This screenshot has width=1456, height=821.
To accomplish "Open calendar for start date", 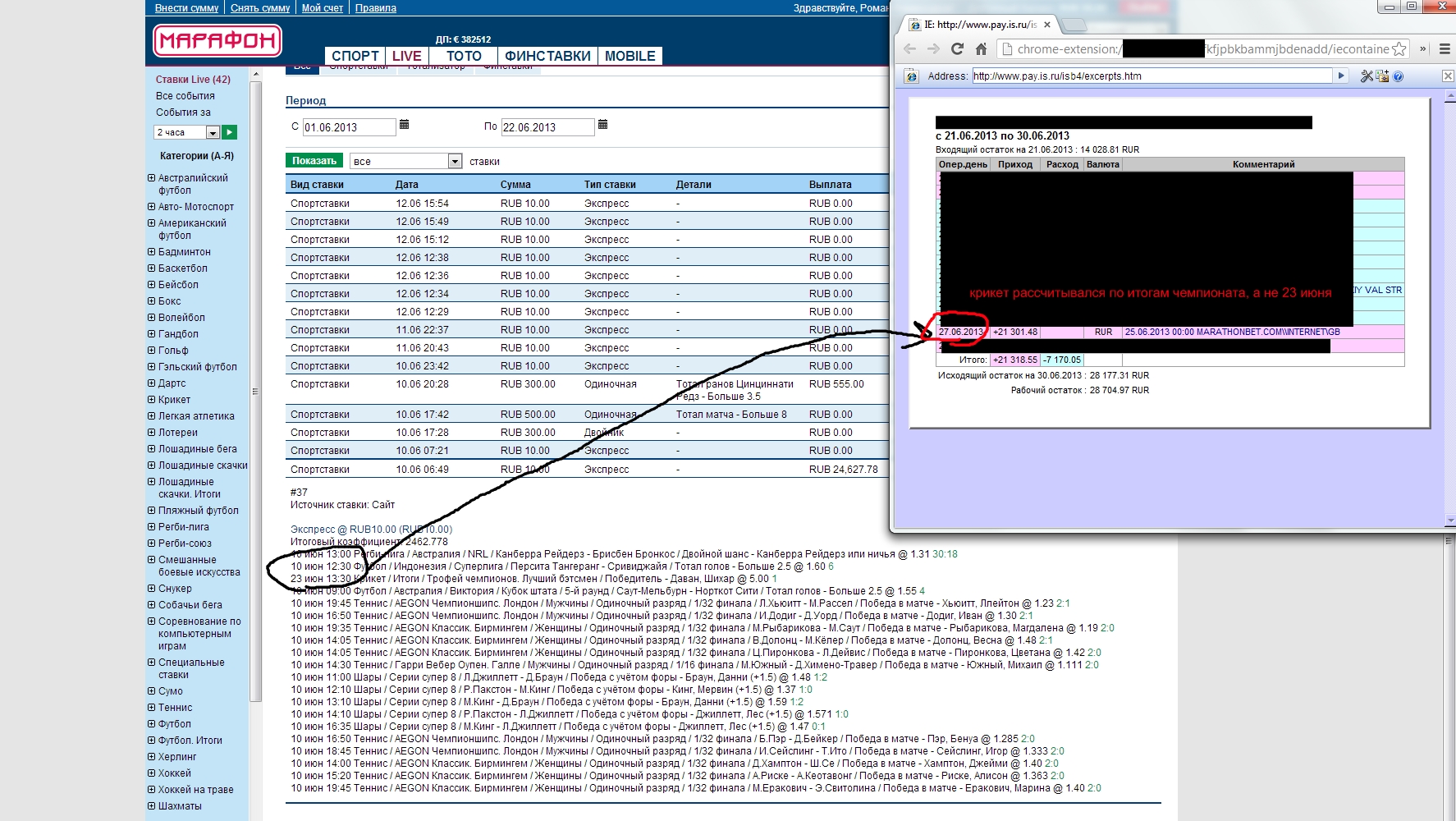I will (x=404, y=125).
